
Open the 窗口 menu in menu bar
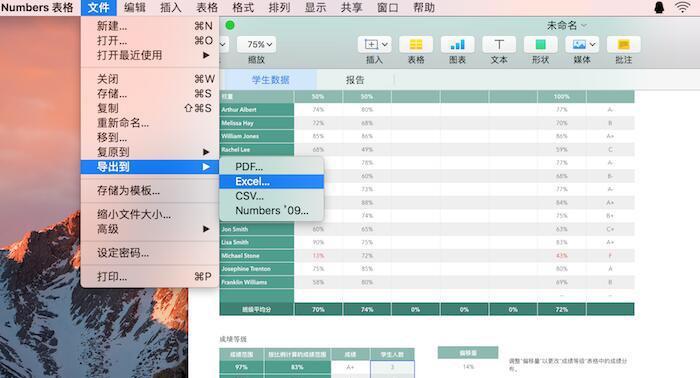388,8
